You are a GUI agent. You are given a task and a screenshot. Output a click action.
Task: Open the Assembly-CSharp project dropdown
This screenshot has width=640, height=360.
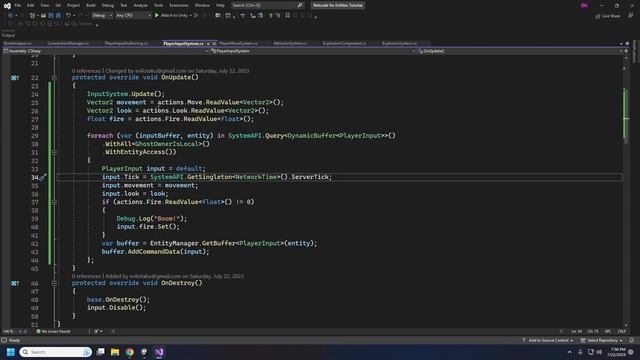[x=105, y=51]
